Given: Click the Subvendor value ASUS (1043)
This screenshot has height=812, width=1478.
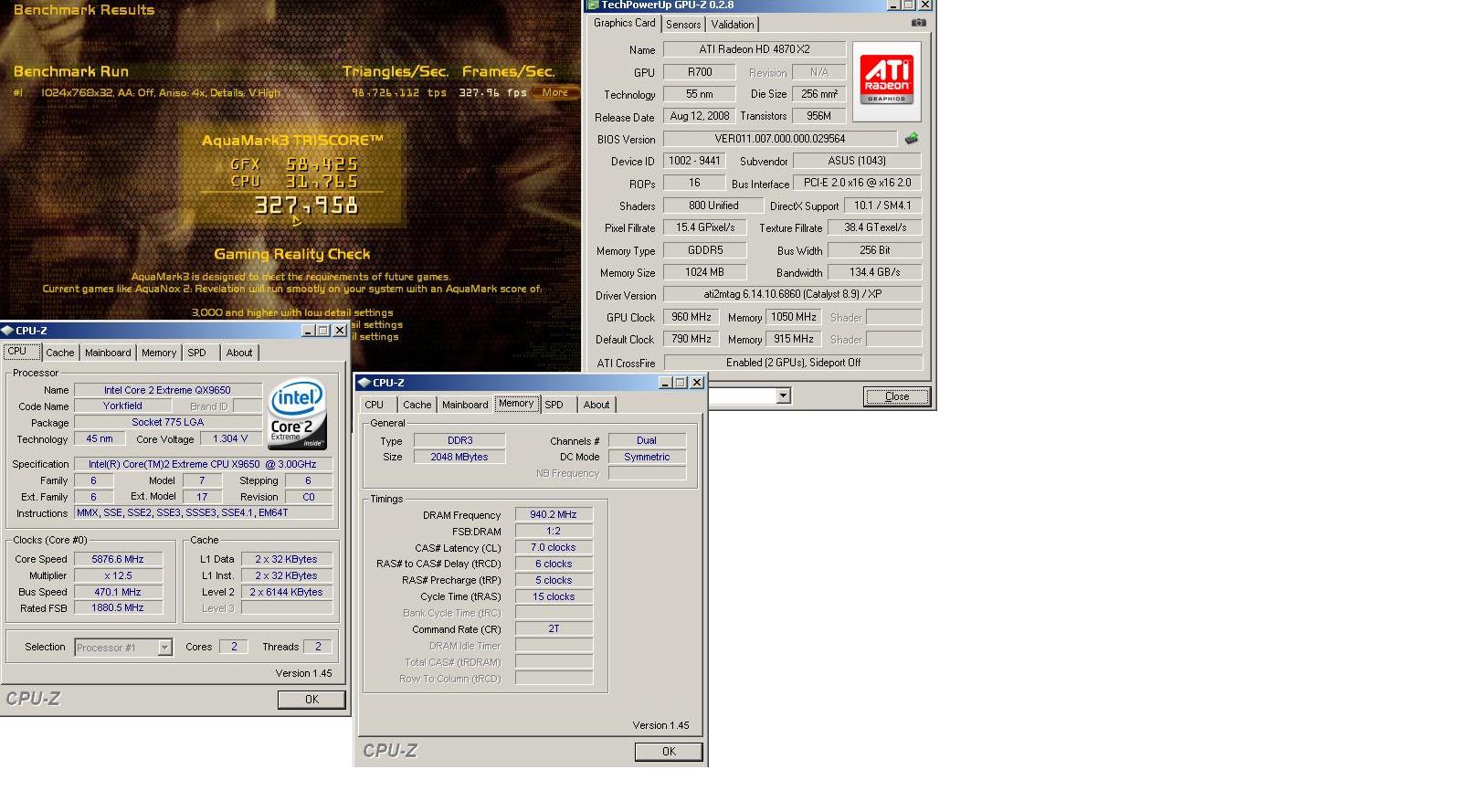Looking at the screenshot, I should tap(857, 161).
